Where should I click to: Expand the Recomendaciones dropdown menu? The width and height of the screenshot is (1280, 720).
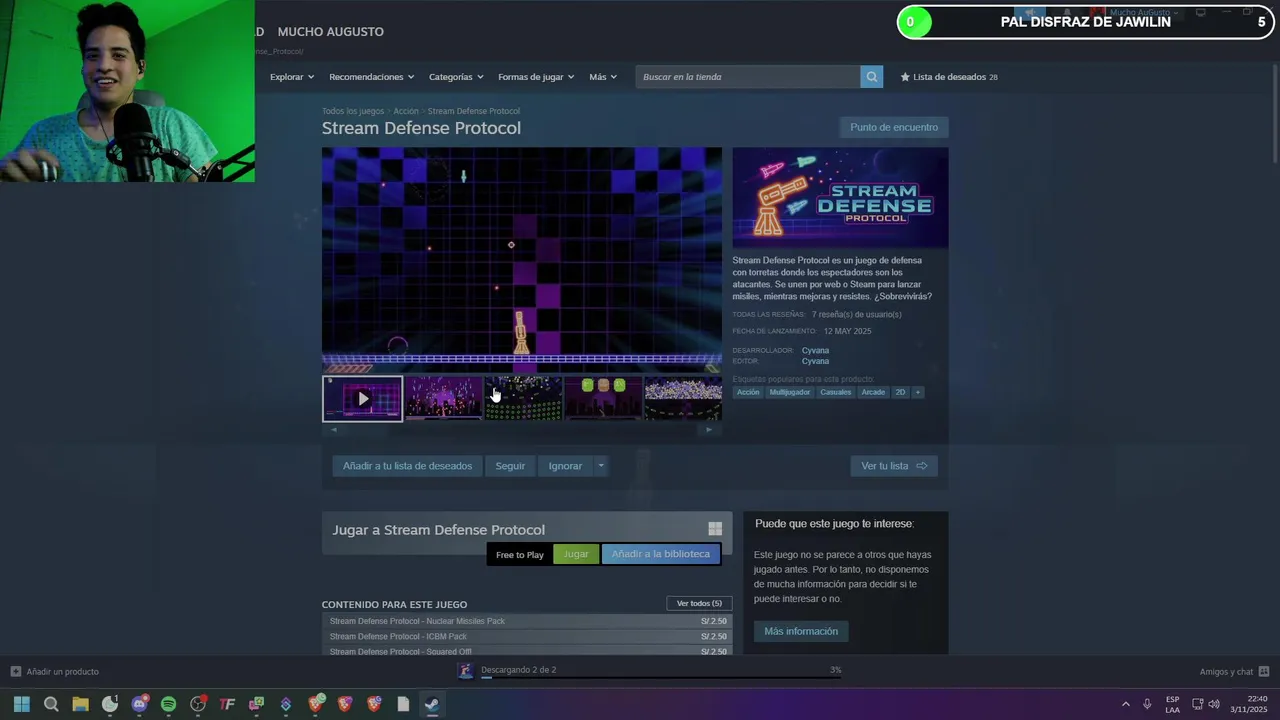click(372, 77)
